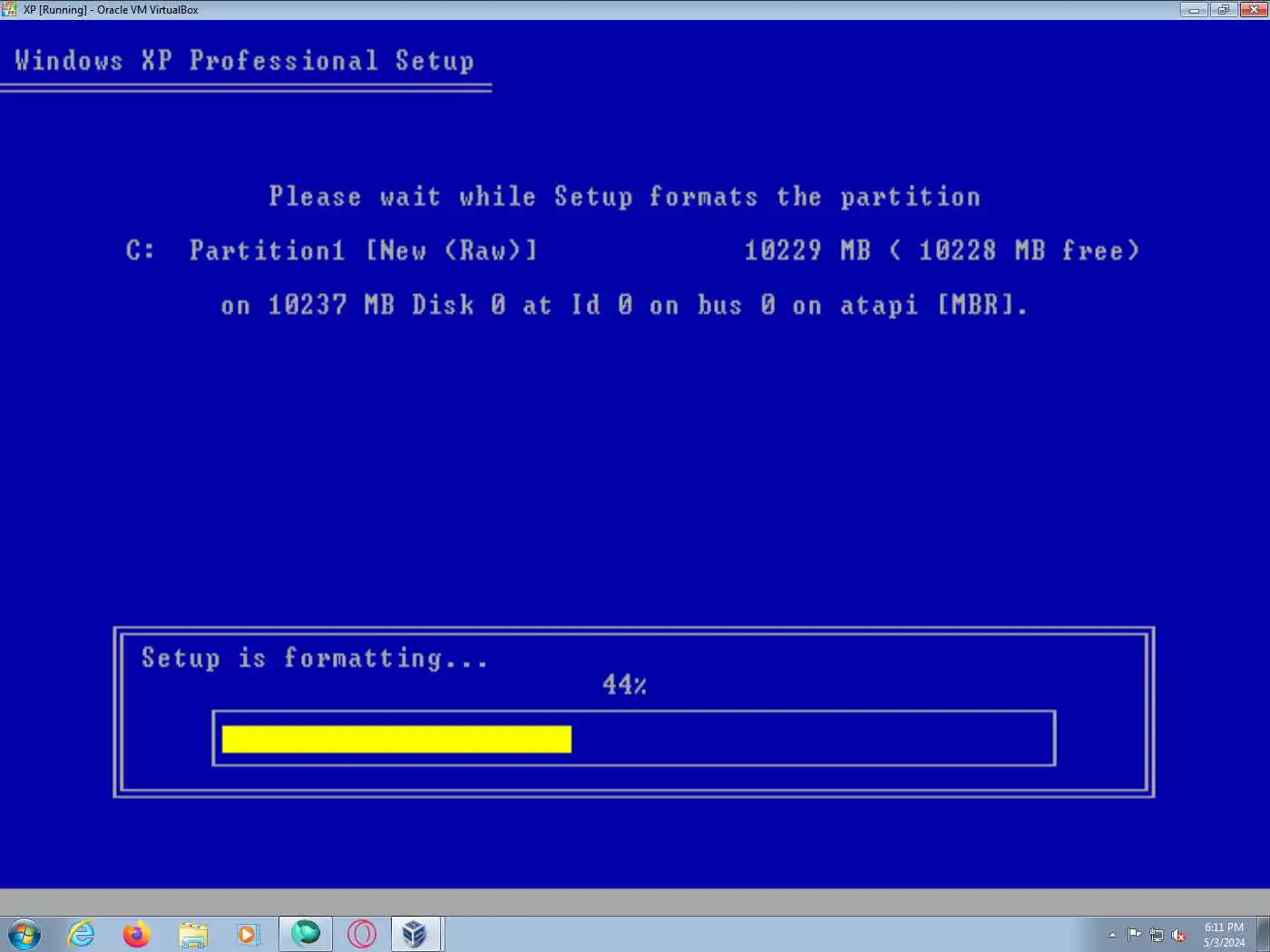Open Windows Media Player taskbar icon

pyautogui.click(x=248, y=934)
